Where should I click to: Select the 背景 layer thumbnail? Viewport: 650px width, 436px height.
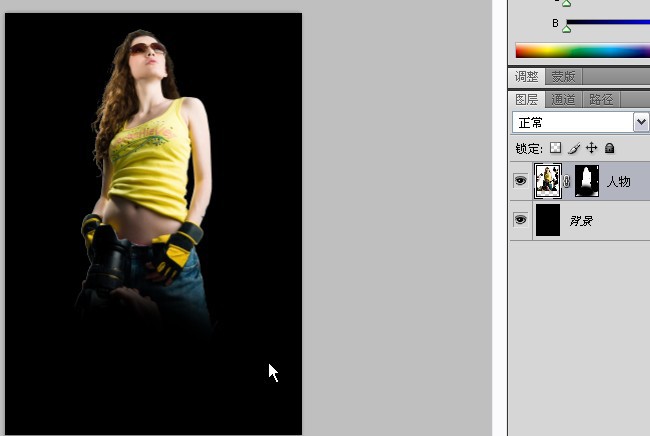point(548,220)
